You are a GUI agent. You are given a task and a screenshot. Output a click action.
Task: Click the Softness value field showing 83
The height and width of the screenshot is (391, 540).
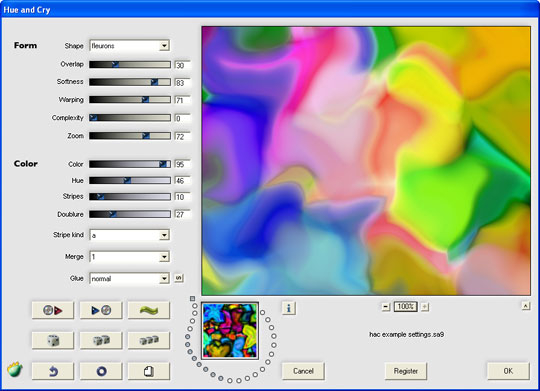[x=182, y=83]
